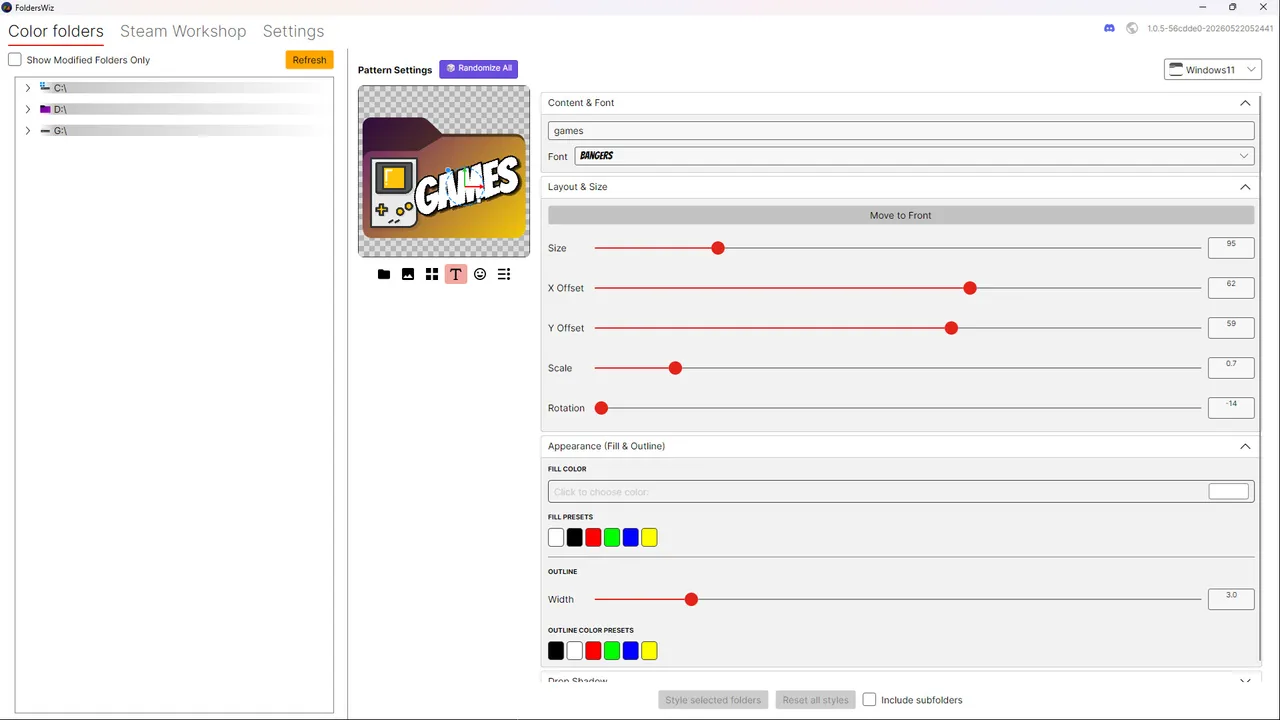1280x720 pixels.
Task: Pick the green fill preset swatch
Action: (x=612, y=538)
